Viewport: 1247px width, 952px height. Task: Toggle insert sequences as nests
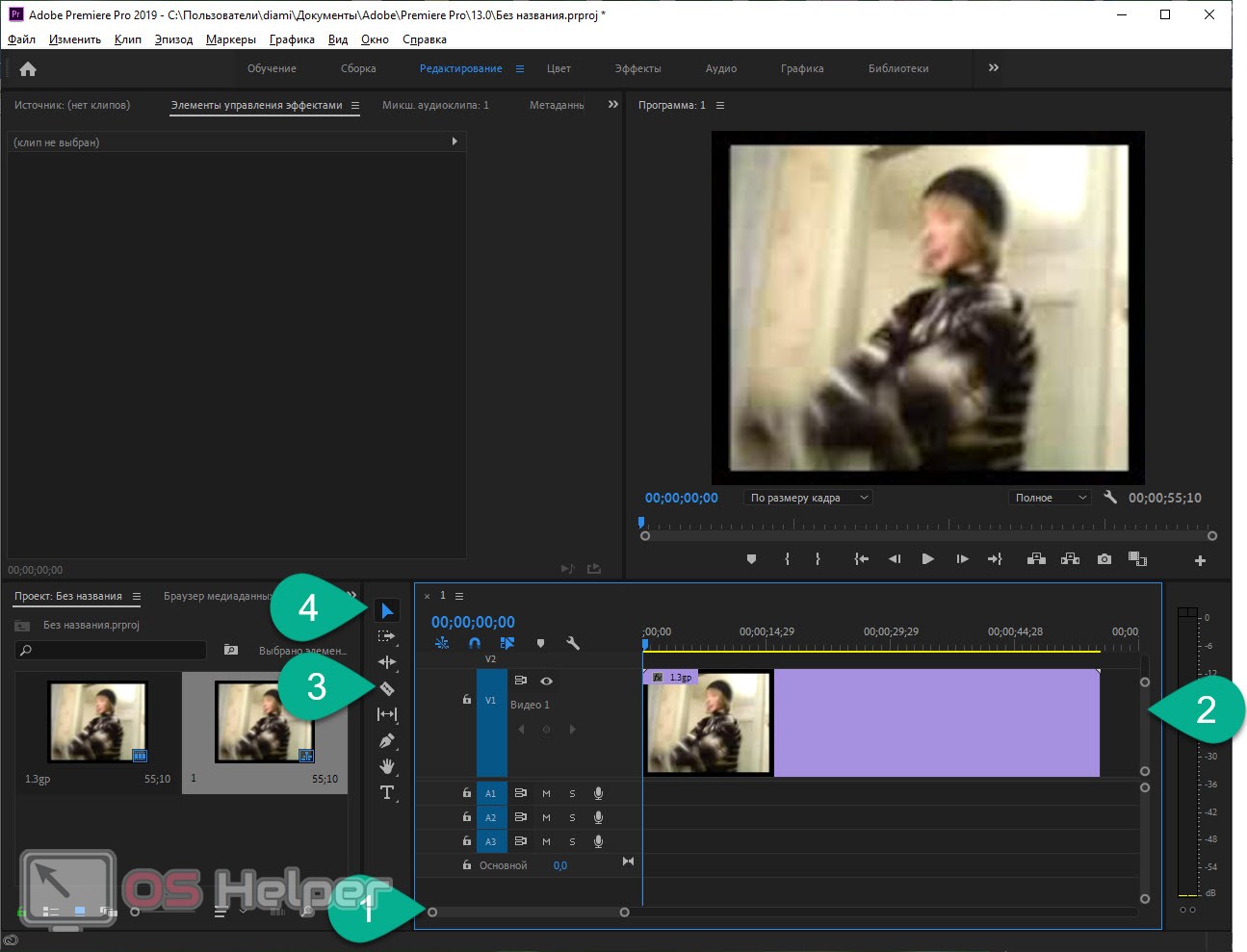click(442, 643)
